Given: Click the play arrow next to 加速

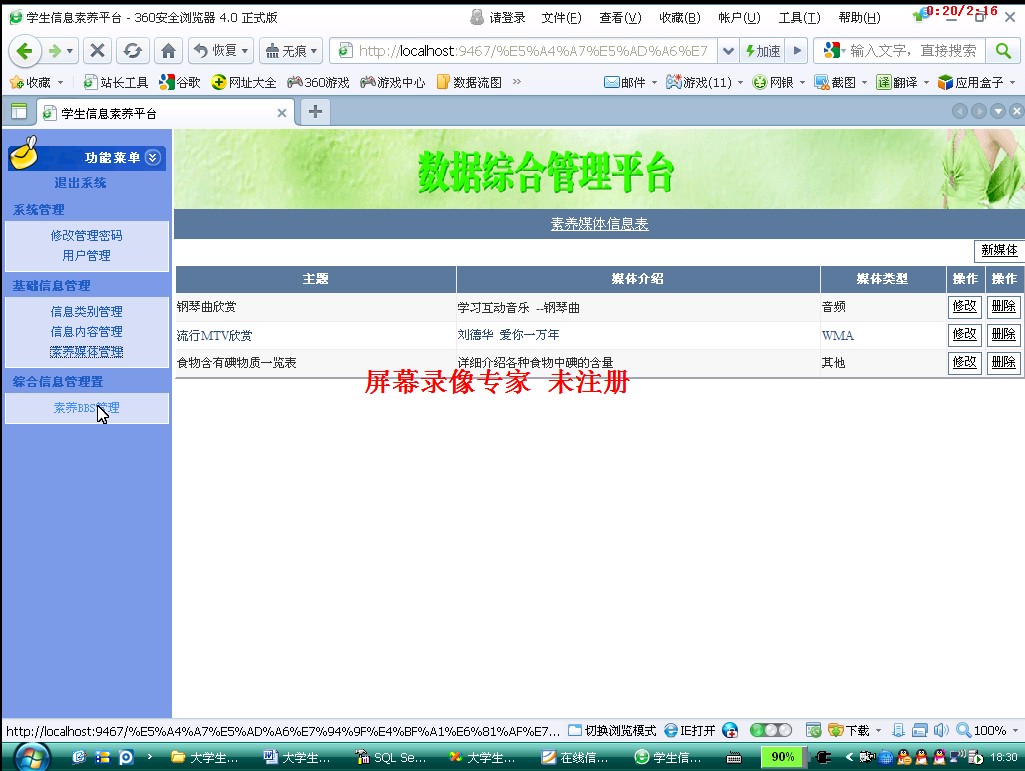Looking at the screenshot, I should click(797, 50).
